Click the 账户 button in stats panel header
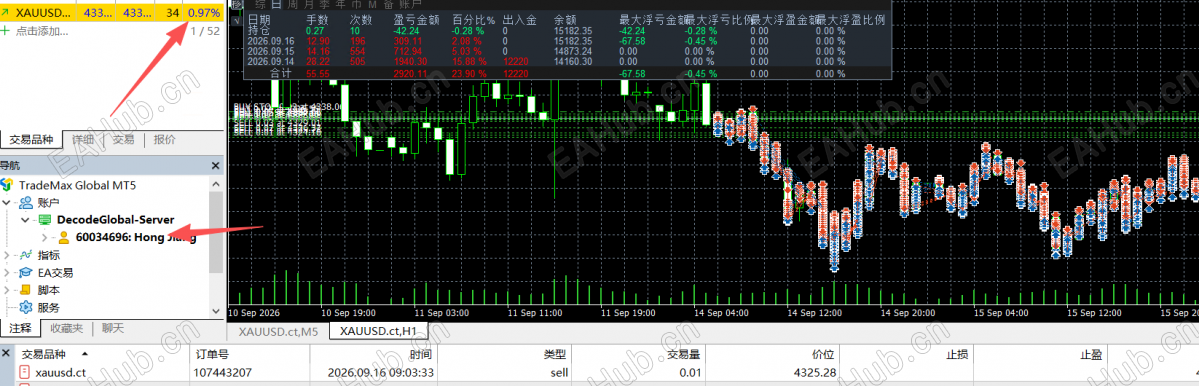Screen dimensions: 1199x386 pos(411,4)
